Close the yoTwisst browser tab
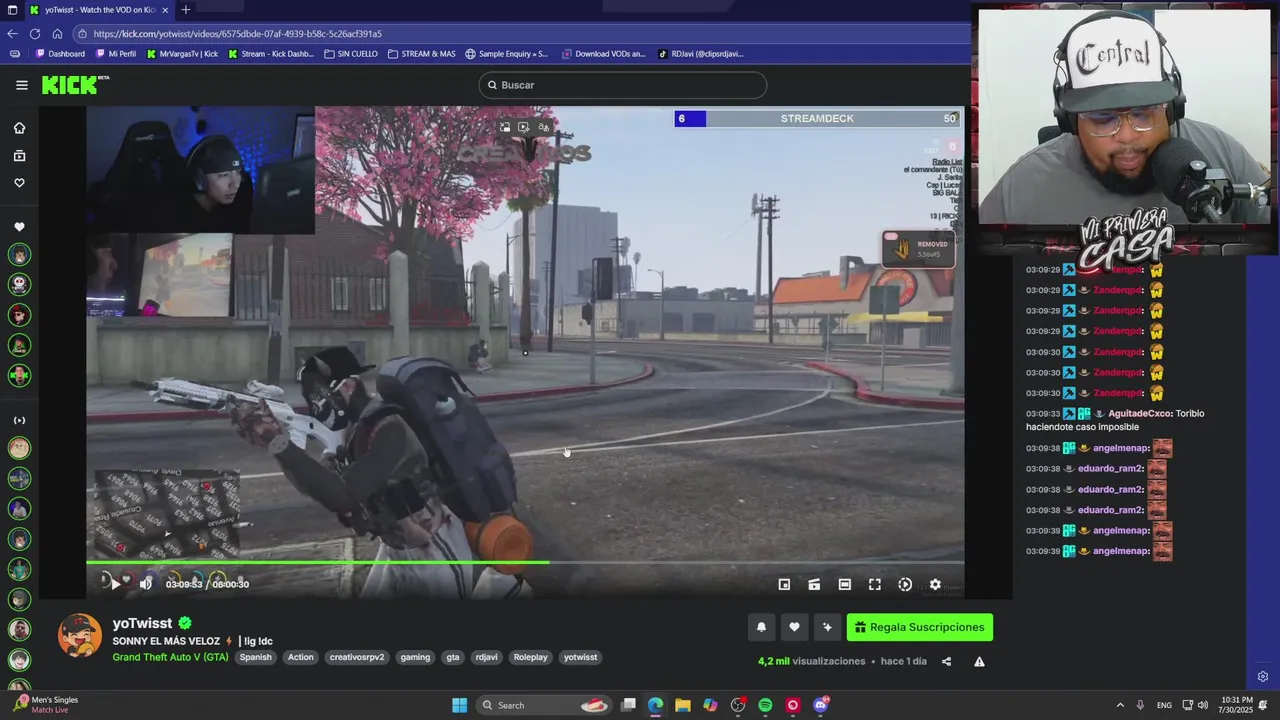Image resolution: width=1280 pixels, height=720 pixels. pos(165,10)
